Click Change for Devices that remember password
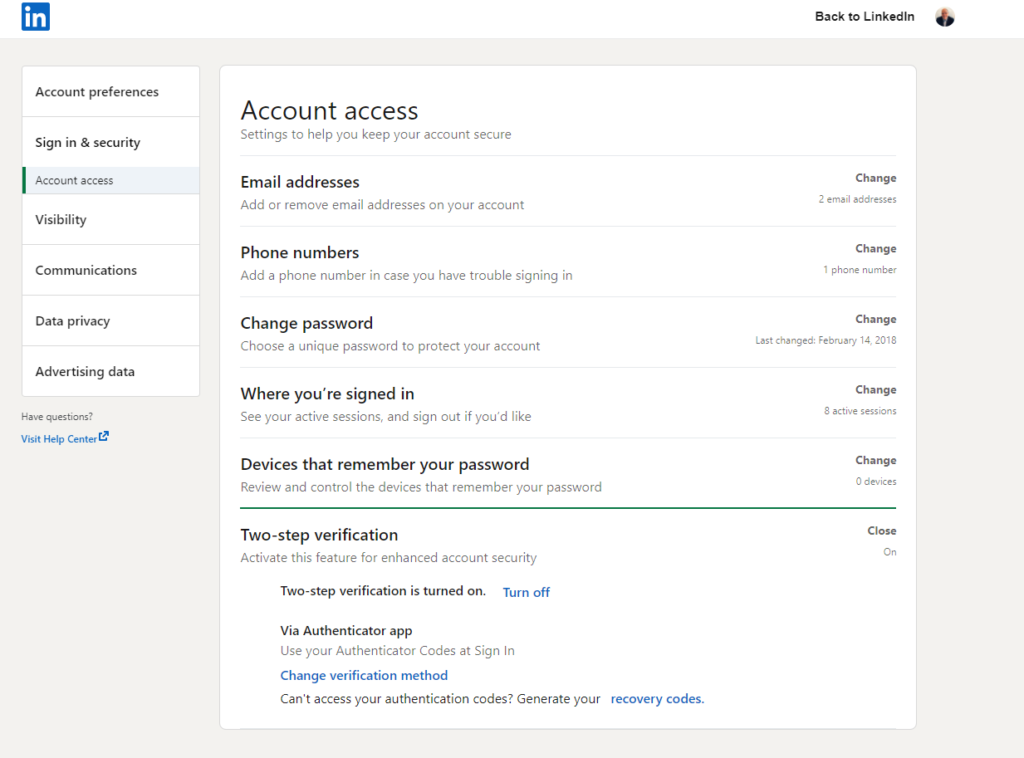This screenshot has width=1024, height=758. coord(875,460)
